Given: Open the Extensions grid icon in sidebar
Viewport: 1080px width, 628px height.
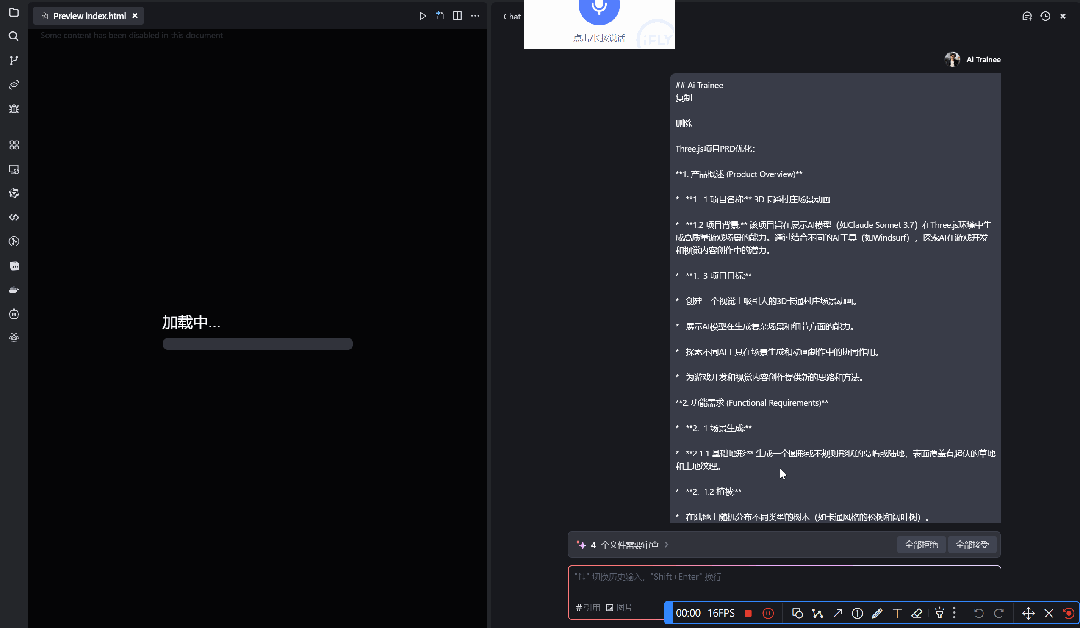Looking at the screenshot, I should pyautogui.click(x=13, y=145).
